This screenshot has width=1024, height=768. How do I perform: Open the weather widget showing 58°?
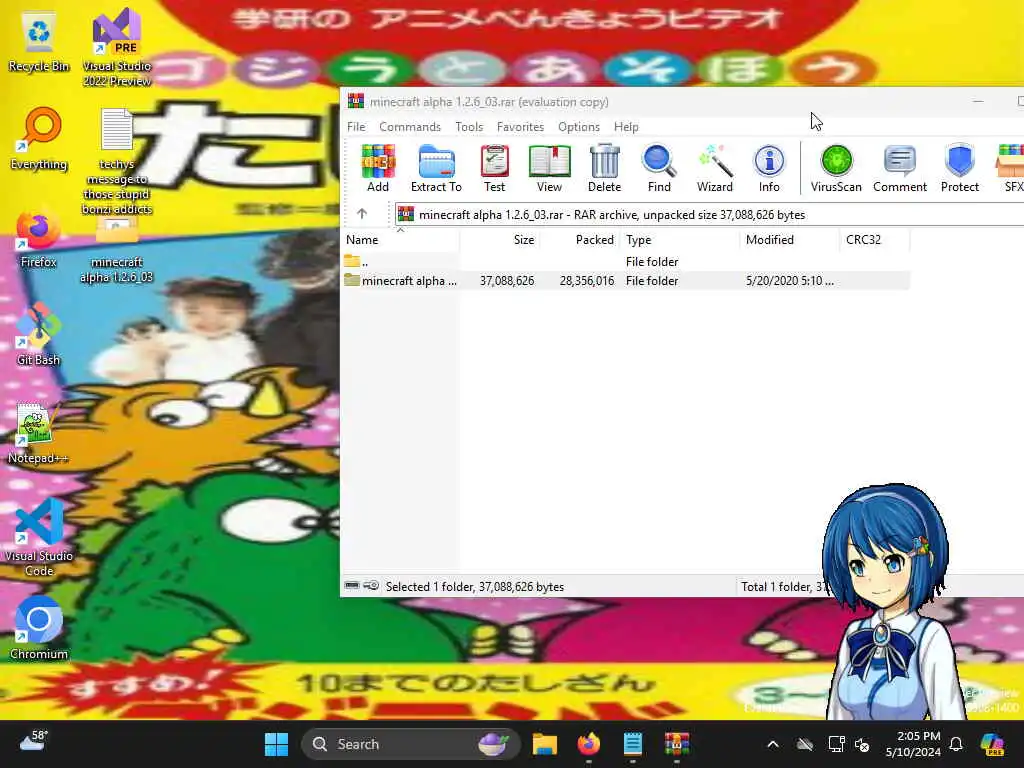point(34,741)
